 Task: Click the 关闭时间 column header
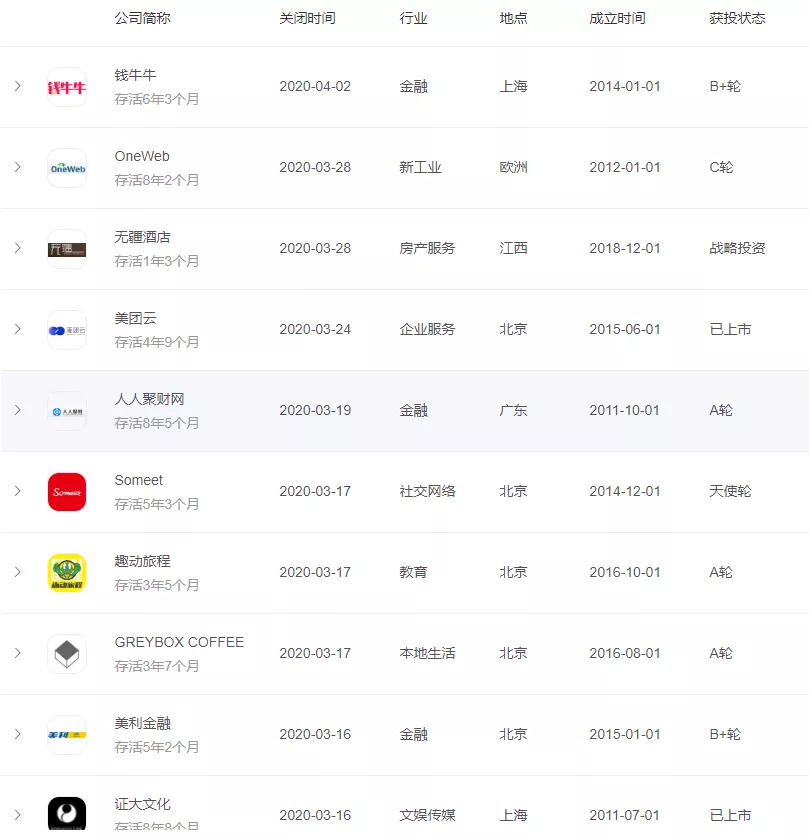pyautogui.click(x=308, y=18)
